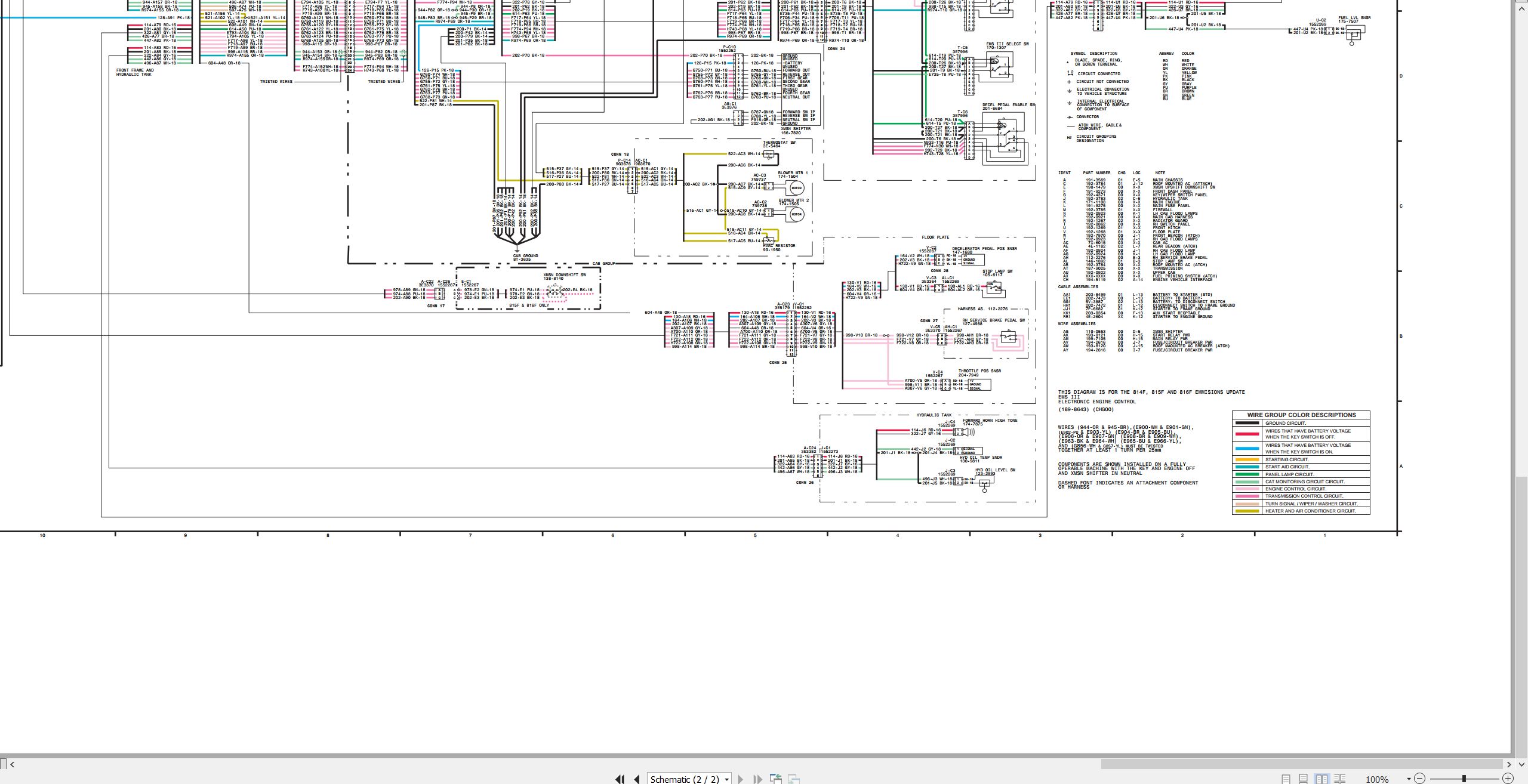Click the DECEL PEDAL ENABLE SW label
The width and height of the screenshot is (1528, 784).
click(x=1009, y=105)
